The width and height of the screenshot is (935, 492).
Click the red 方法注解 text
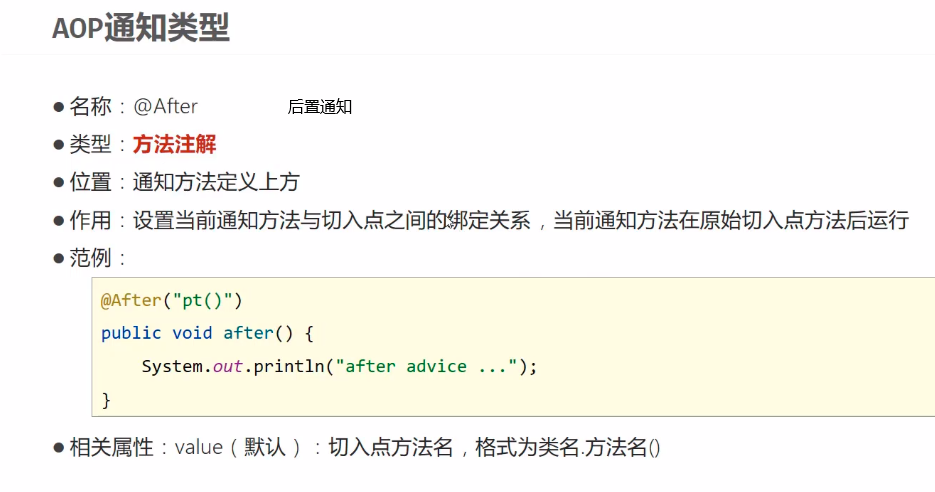174,144
